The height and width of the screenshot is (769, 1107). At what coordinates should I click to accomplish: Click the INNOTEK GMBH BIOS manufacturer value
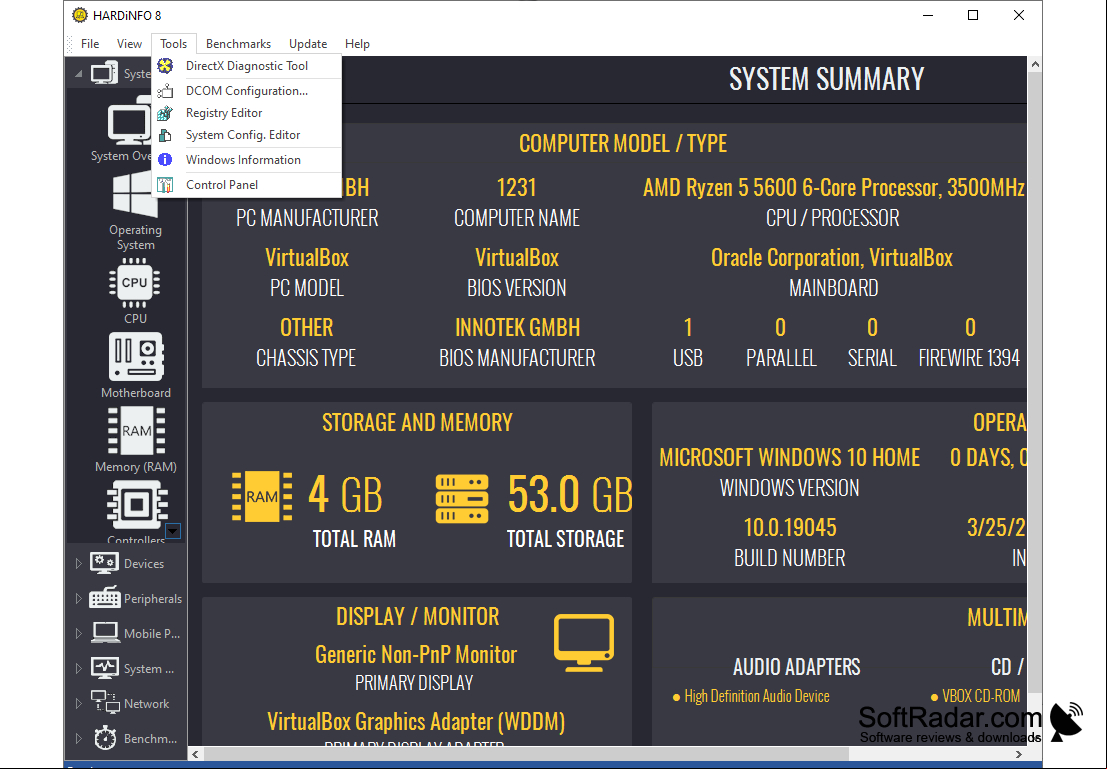pos(517,328)
